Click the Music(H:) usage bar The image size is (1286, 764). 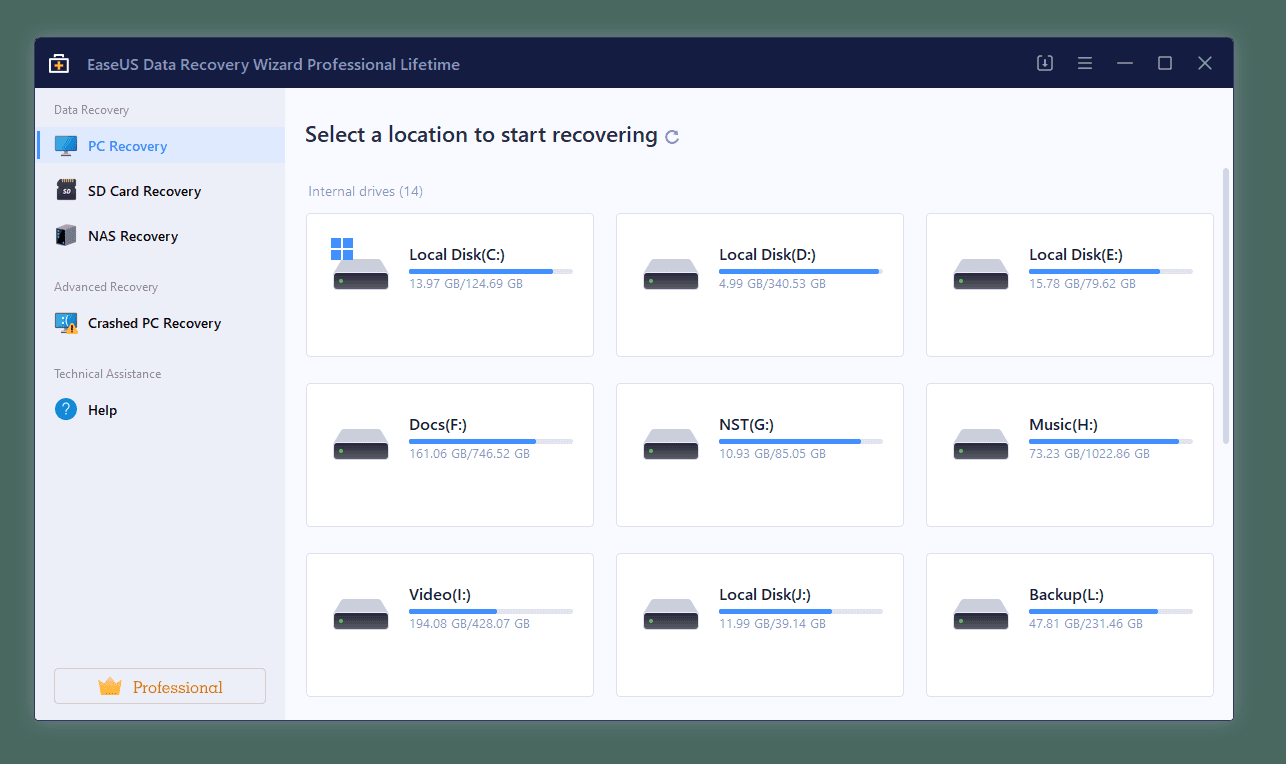pyautogui.click(x=1111, y=441)
